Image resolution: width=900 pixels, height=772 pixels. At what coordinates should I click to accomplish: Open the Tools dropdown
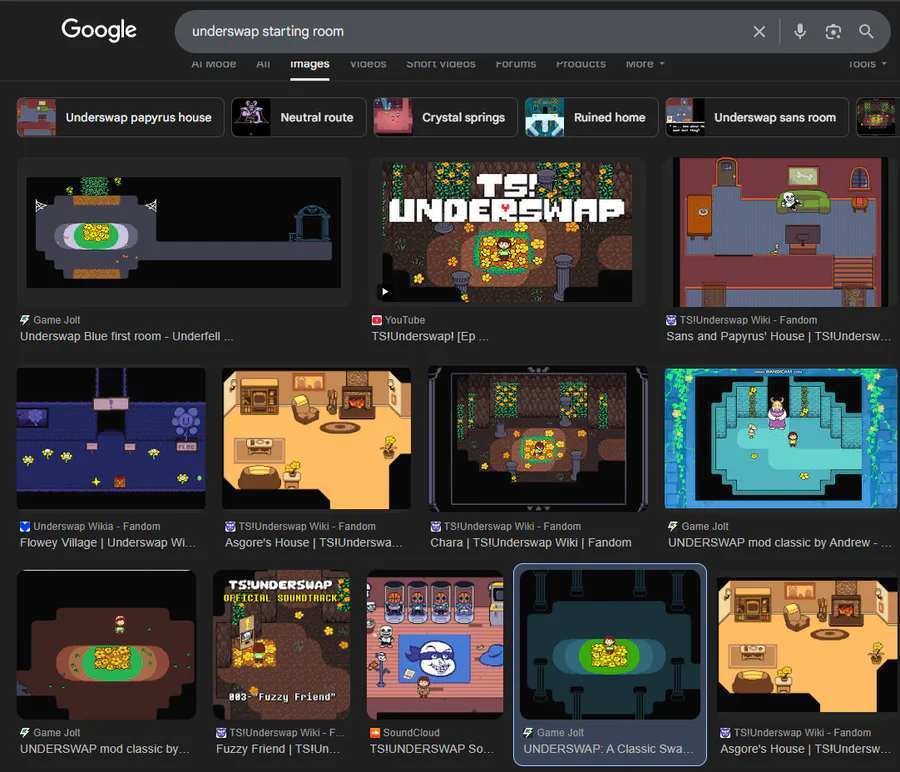pyautogui.click(x=867, y=64)
